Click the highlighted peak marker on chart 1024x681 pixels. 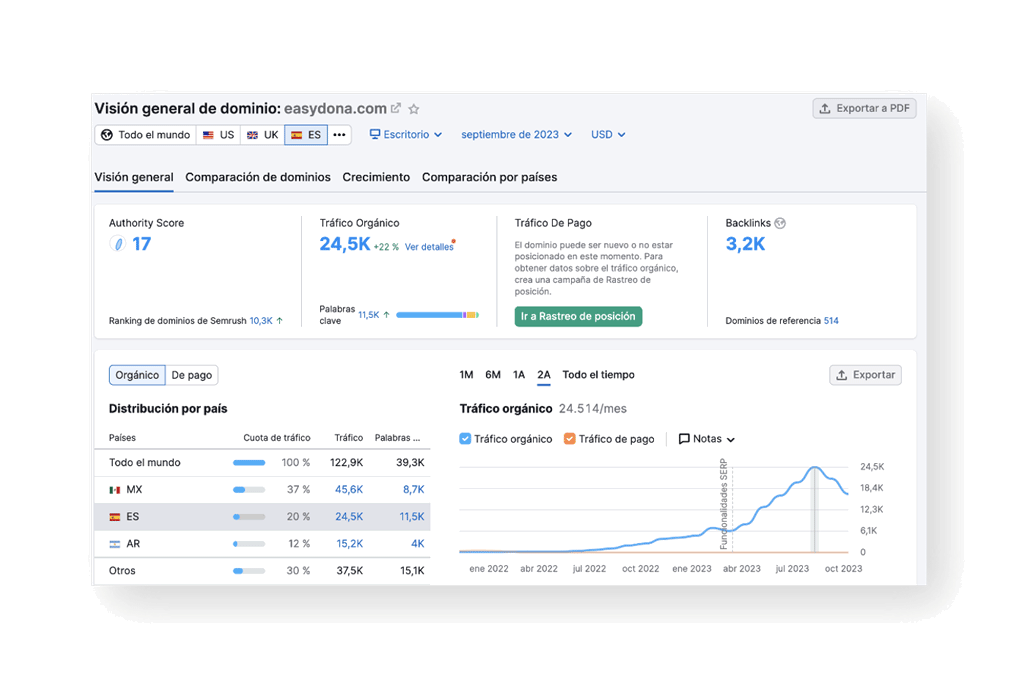tap(814, 509)
